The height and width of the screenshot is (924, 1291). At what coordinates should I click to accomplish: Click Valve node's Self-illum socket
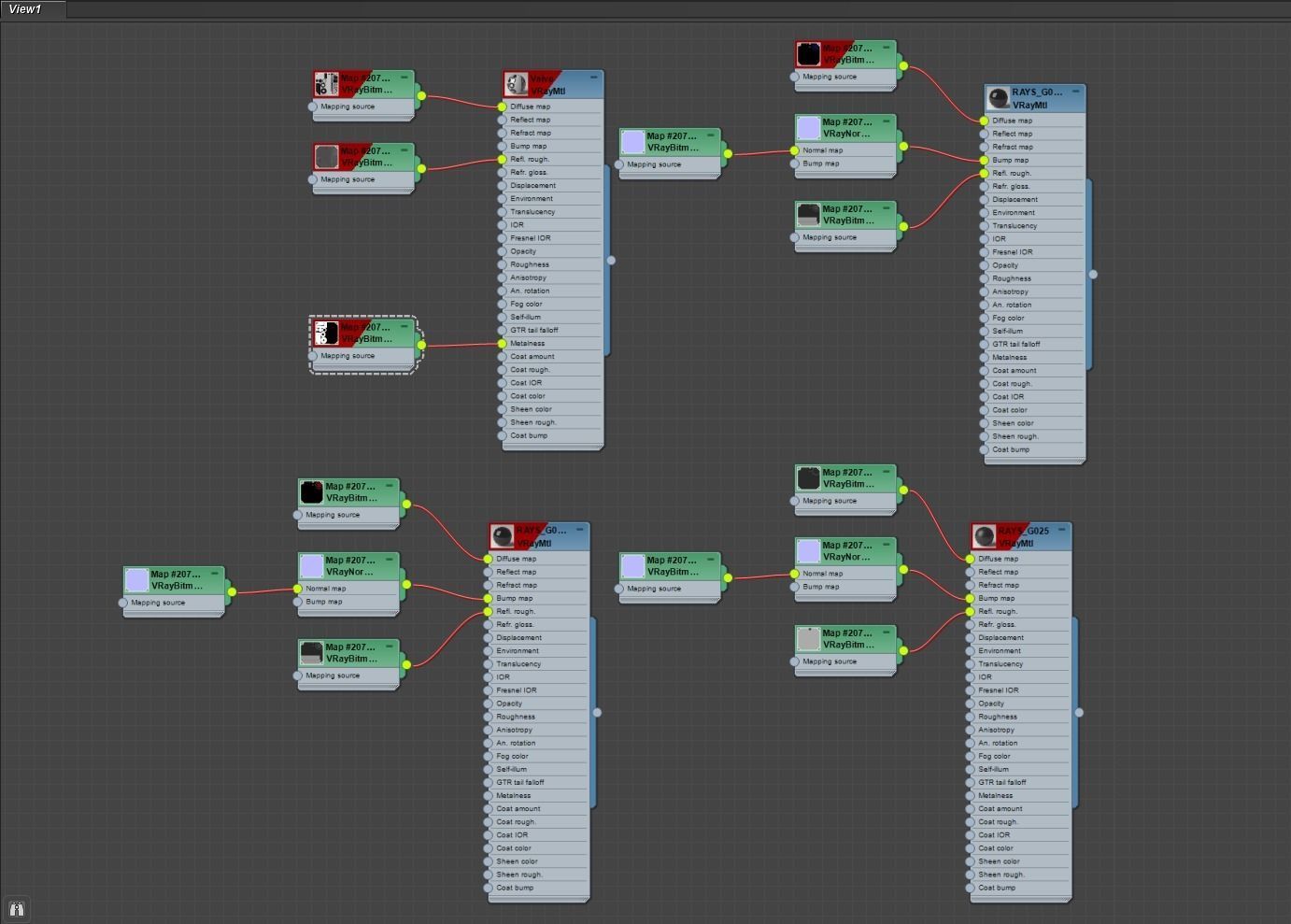[x=502, y=317]
